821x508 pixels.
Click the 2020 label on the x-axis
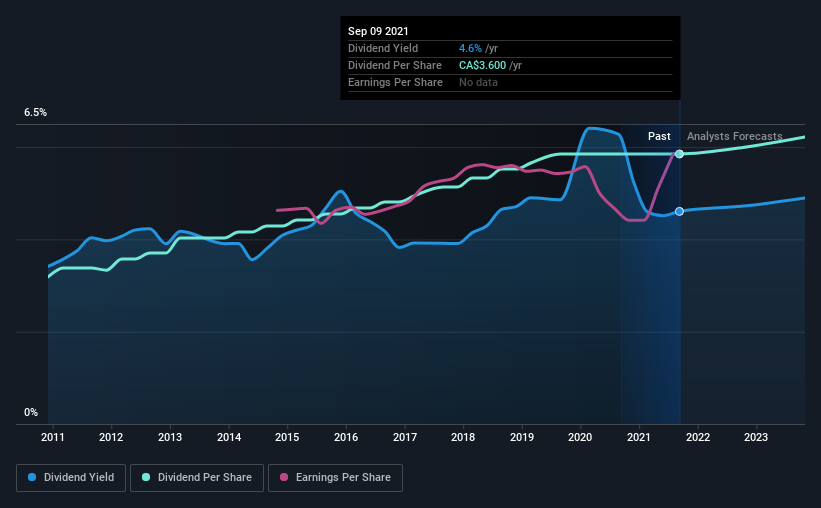[580, 437]
